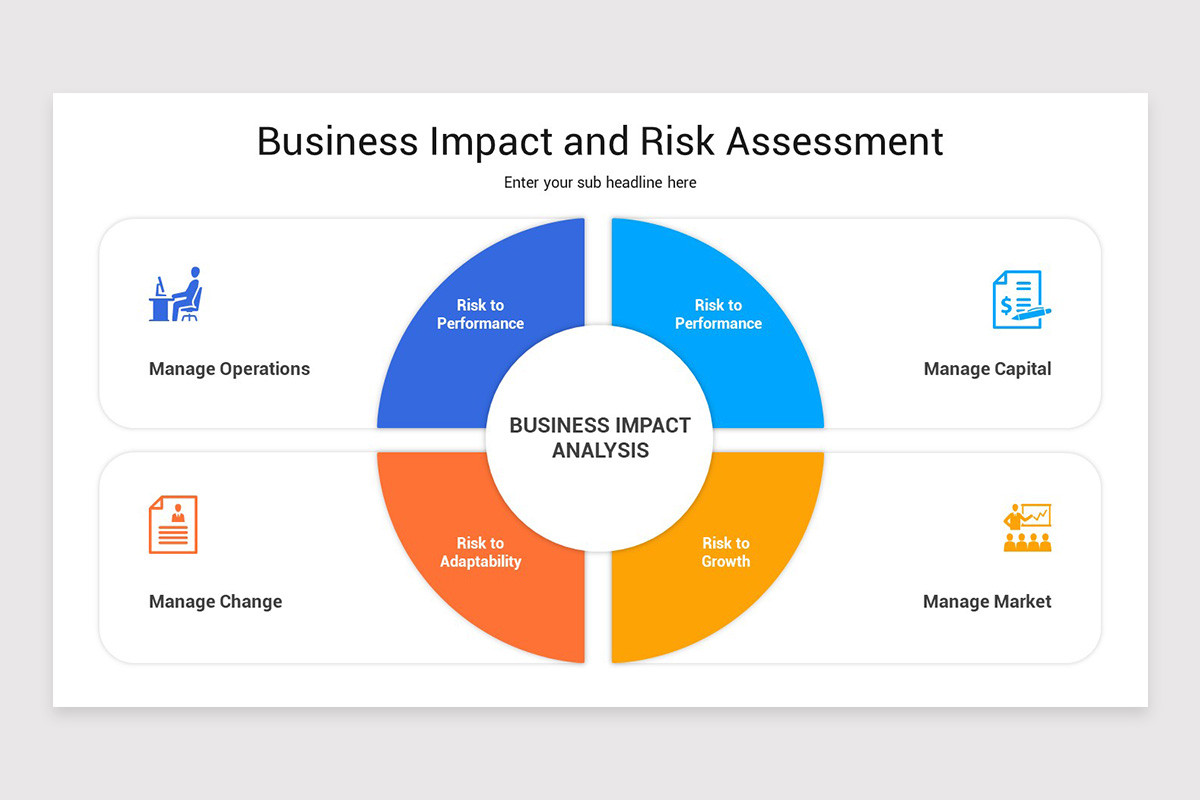Select the top-left rounded panel with Manage Operations

pyautogui.click(x=250, y=323)
